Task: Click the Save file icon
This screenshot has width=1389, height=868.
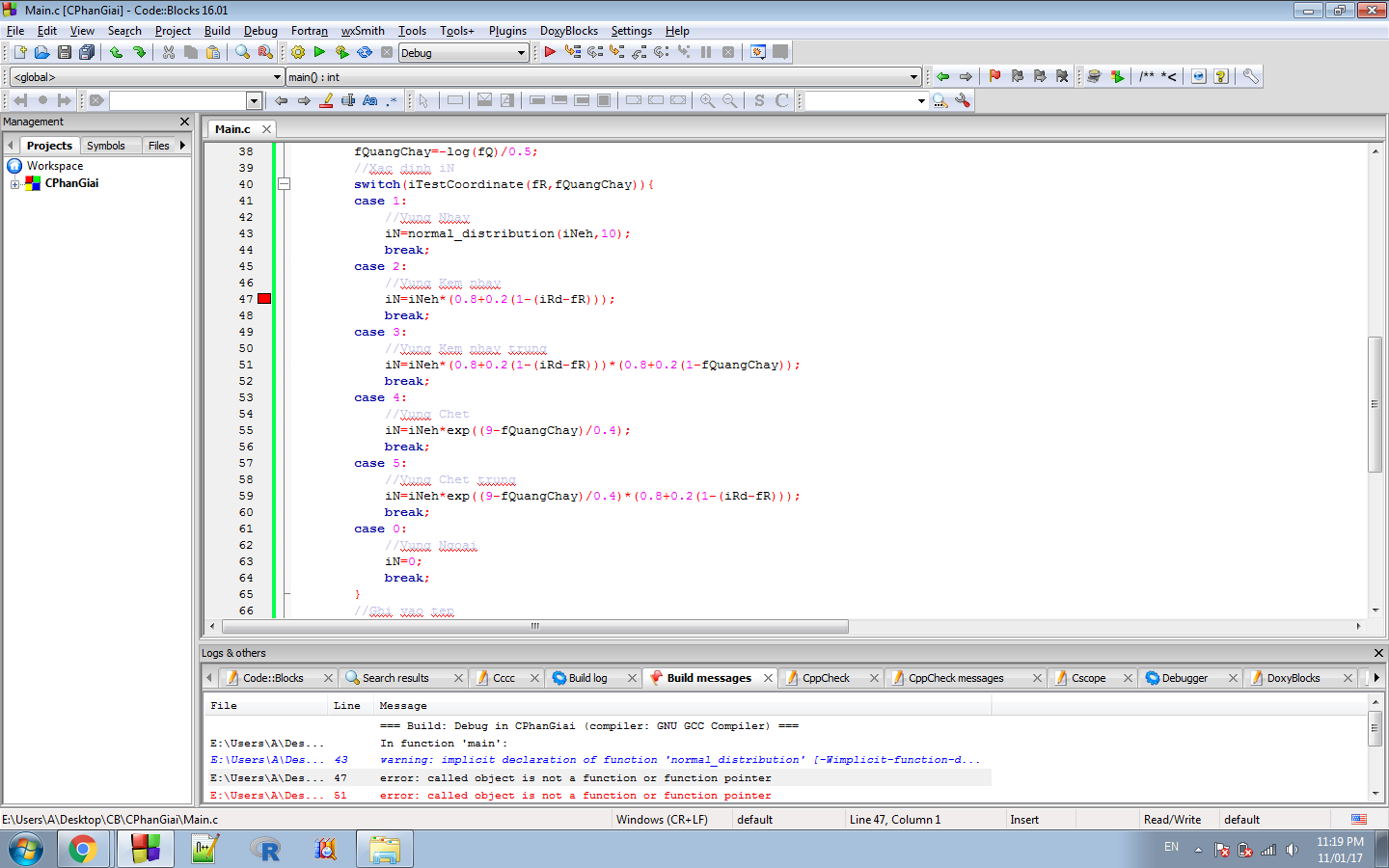Action: click(x=65, y=52)
